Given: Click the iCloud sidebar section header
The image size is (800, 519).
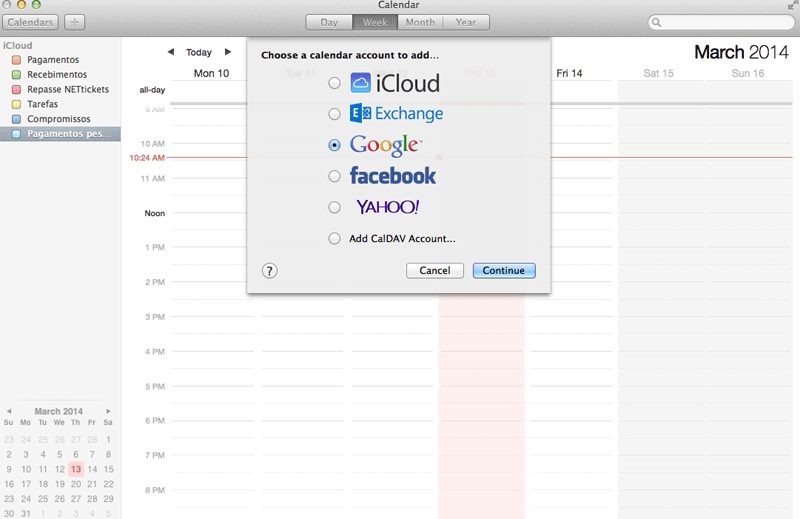Looking at the screenshot, I should [18, 45].
